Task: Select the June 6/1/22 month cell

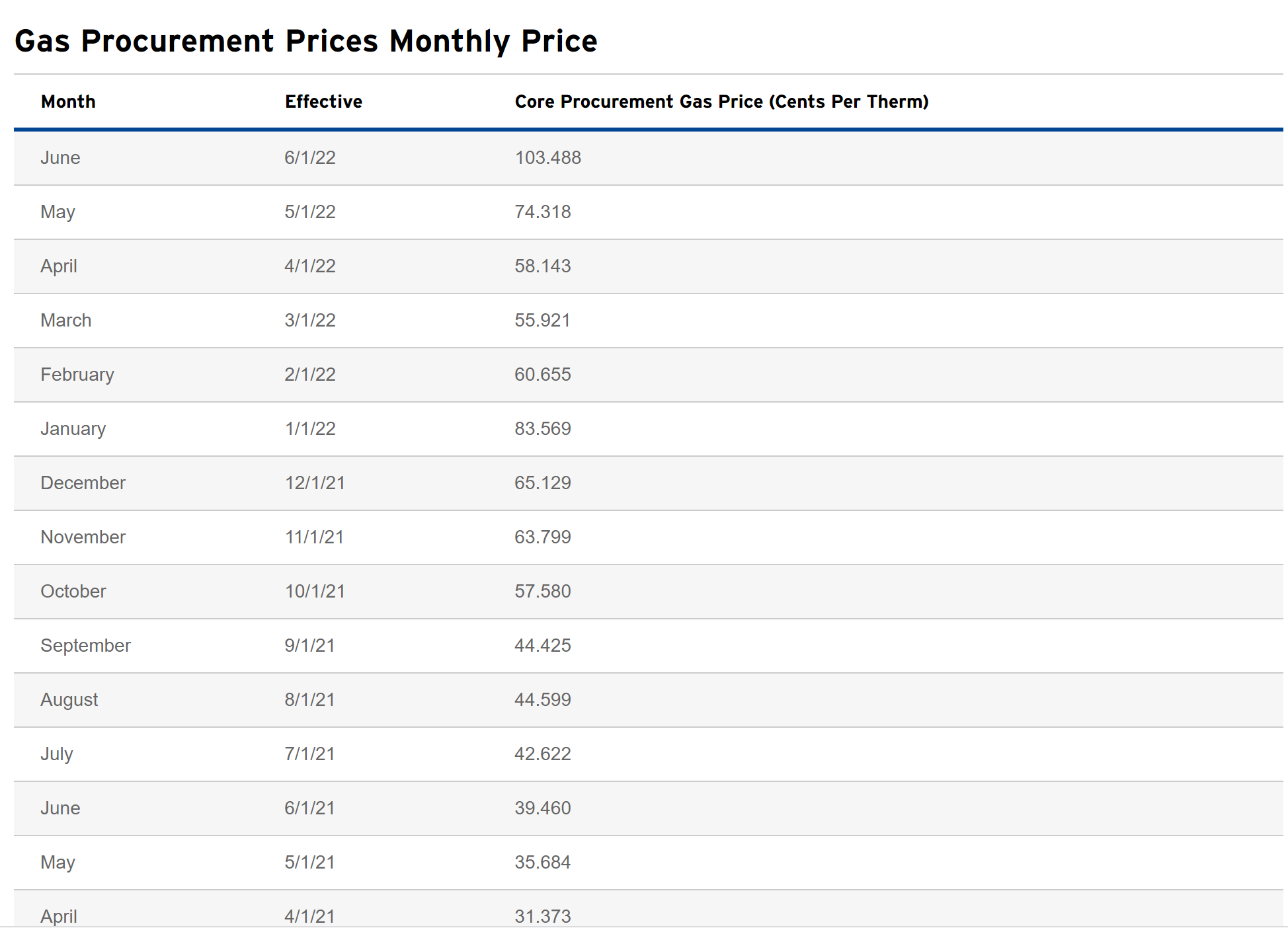Action: (x=60, y=158)
